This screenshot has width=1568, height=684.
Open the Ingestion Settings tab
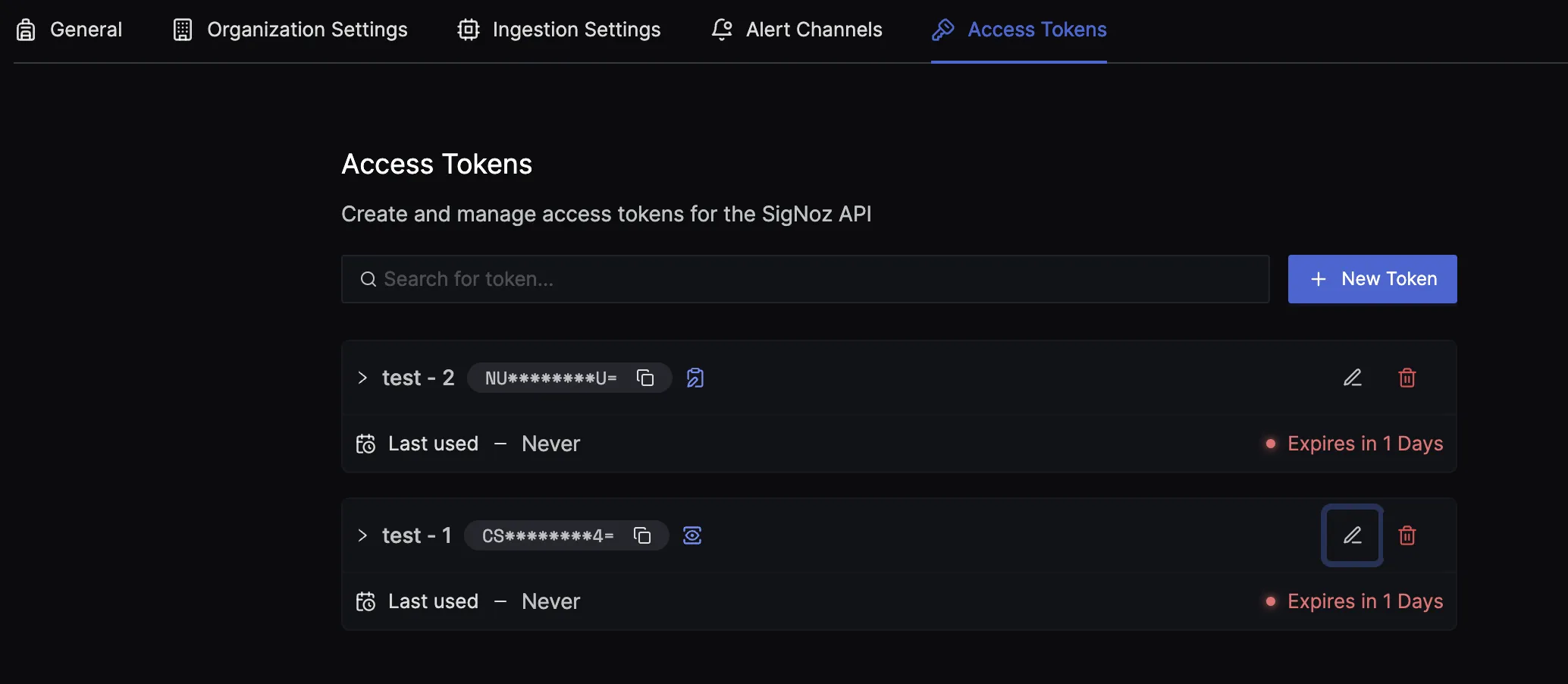click(x=560, y=30)
